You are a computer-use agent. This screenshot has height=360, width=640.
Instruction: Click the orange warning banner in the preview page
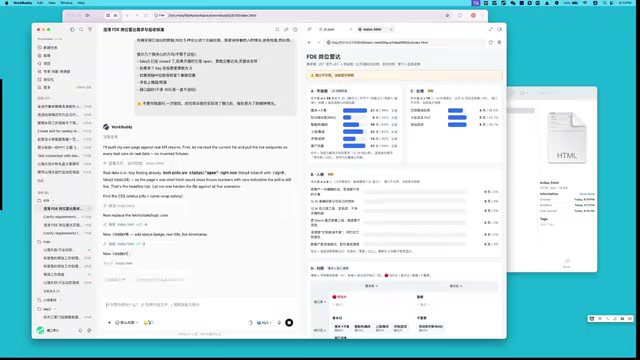404,76
